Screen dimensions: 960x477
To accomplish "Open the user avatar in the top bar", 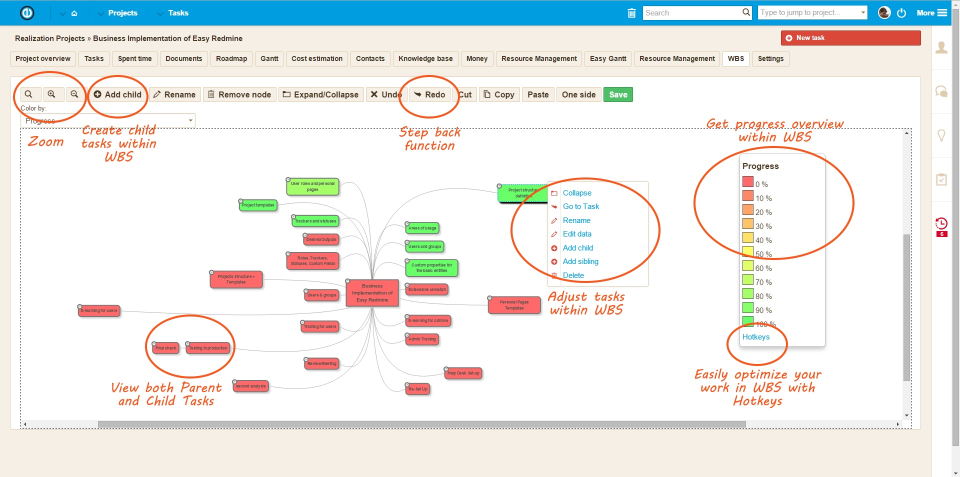I will (x=883, y=13).
